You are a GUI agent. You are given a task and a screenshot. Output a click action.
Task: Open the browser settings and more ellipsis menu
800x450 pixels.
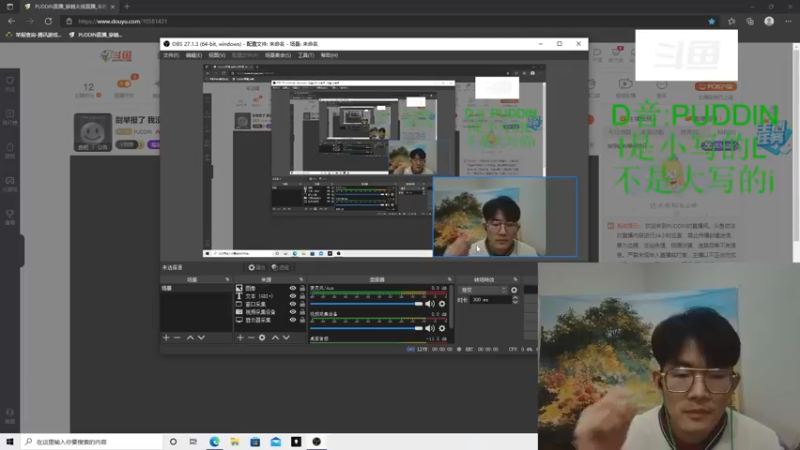(x=788, y=21)
